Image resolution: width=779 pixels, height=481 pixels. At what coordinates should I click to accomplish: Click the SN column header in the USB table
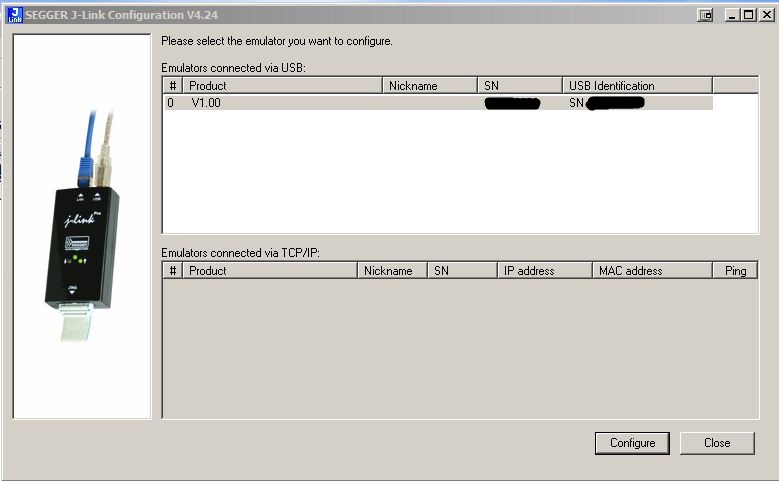[520, 85]
